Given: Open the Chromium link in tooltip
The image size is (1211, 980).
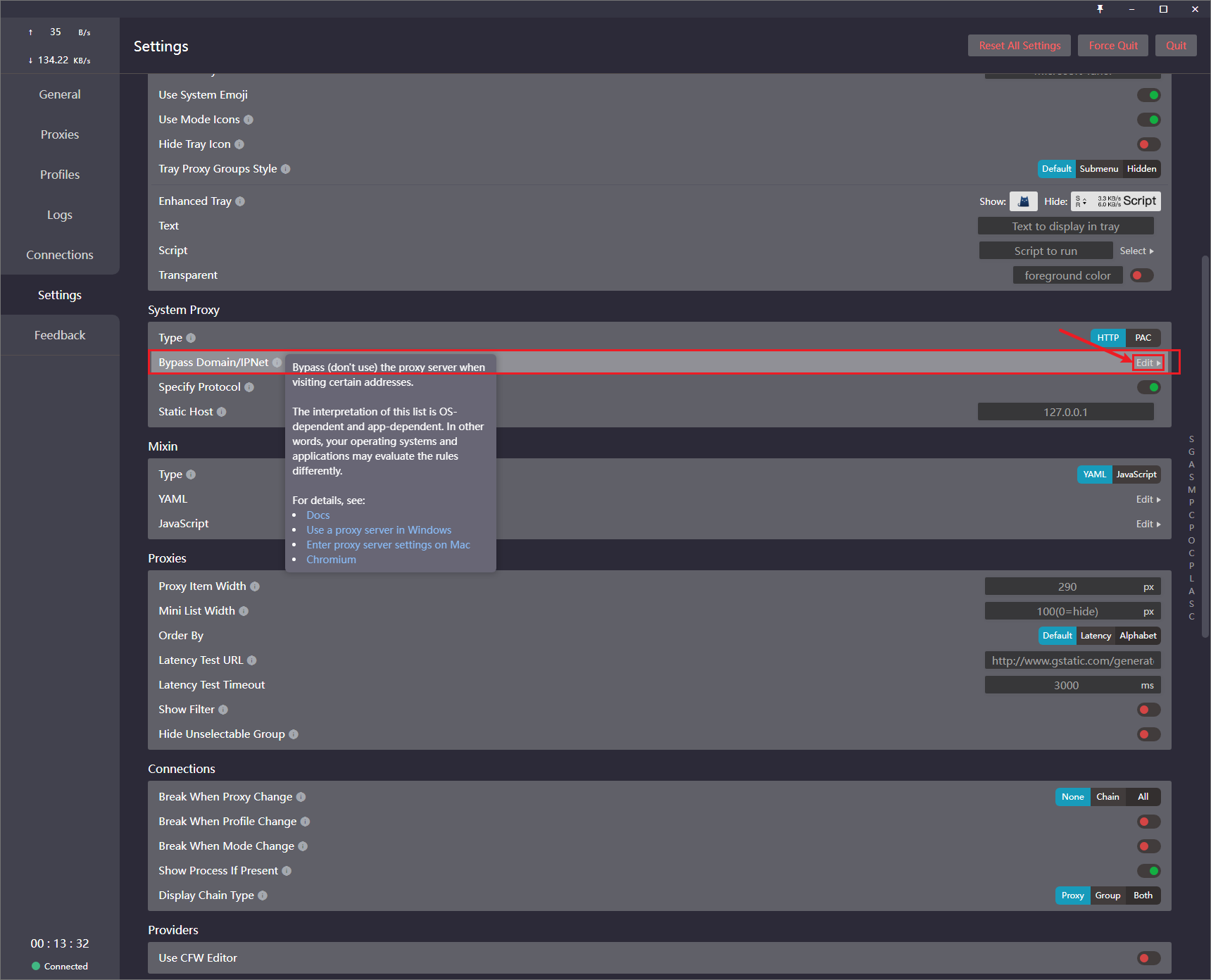Looking at the screenshot, I should (331, 560).
